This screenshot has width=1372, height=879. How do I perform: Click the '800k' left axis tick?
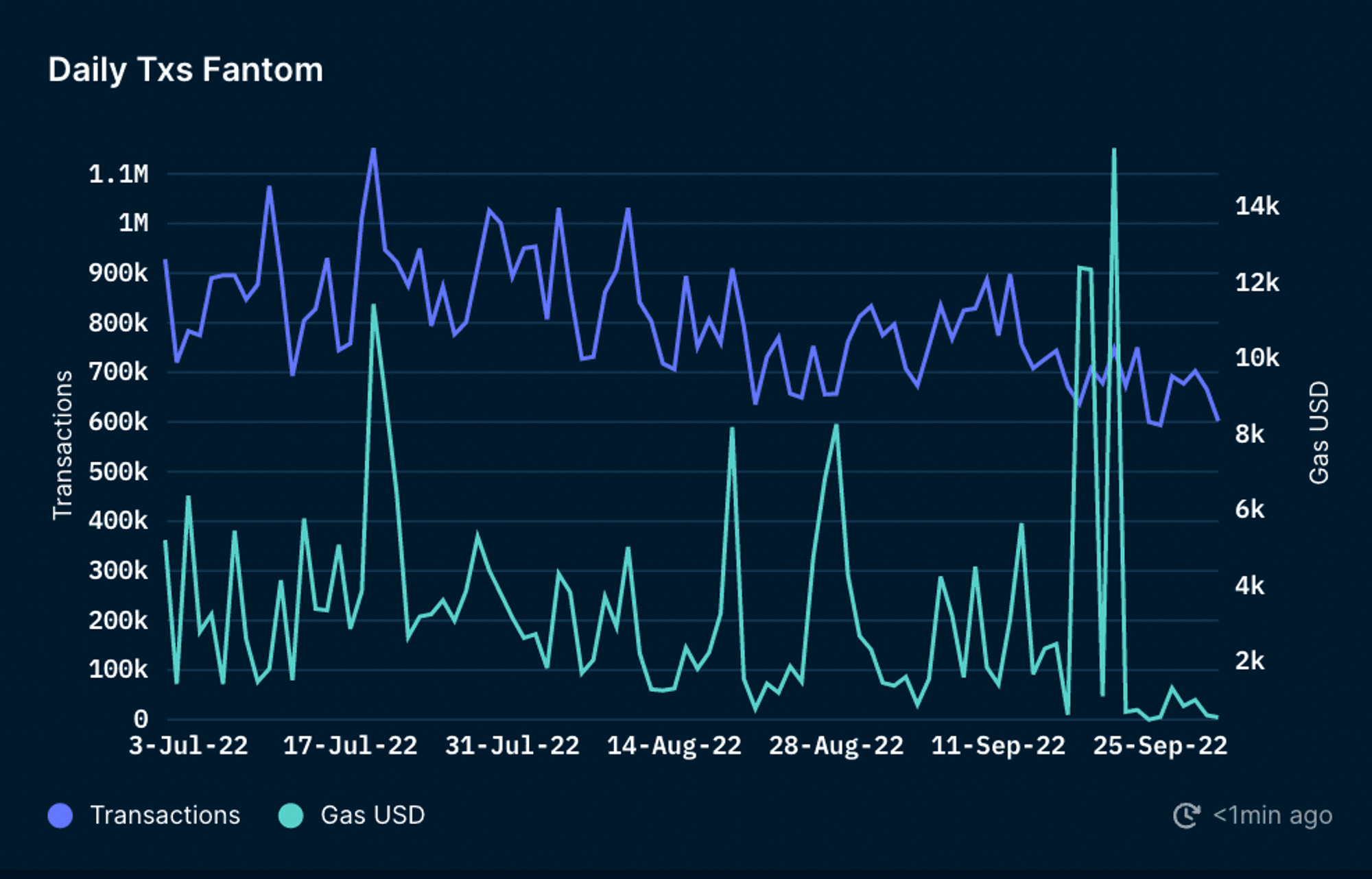(x=119, y=323)
